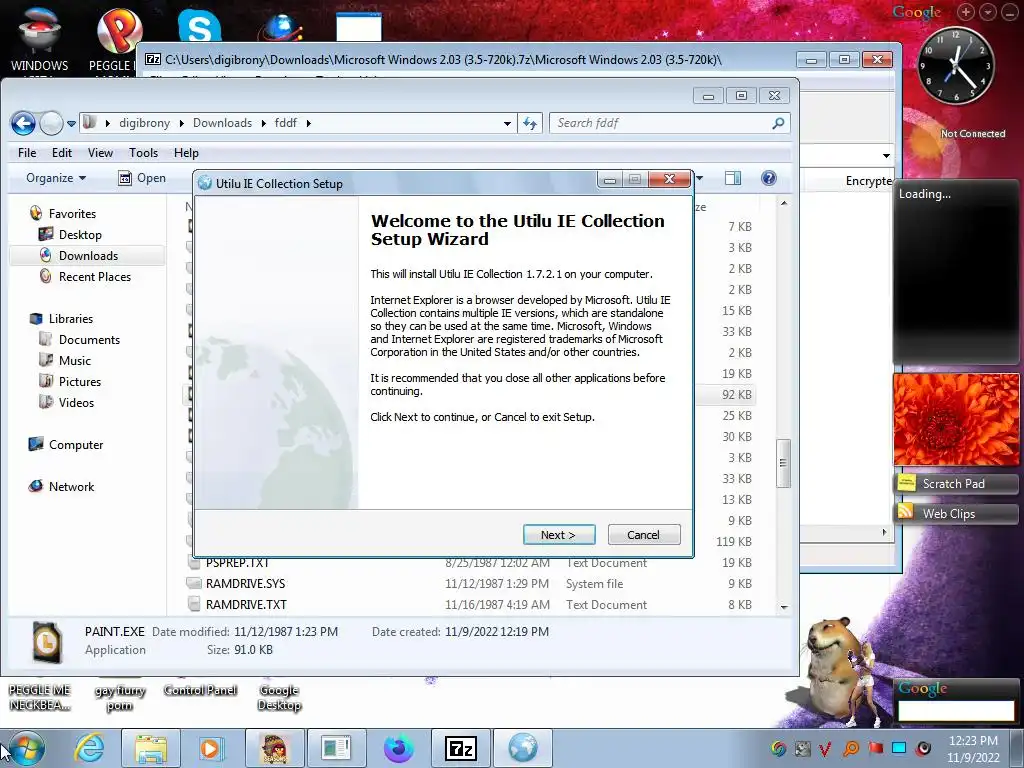Click the Firefox taskbar icon
1024x768 pixels.
[398, 748]
